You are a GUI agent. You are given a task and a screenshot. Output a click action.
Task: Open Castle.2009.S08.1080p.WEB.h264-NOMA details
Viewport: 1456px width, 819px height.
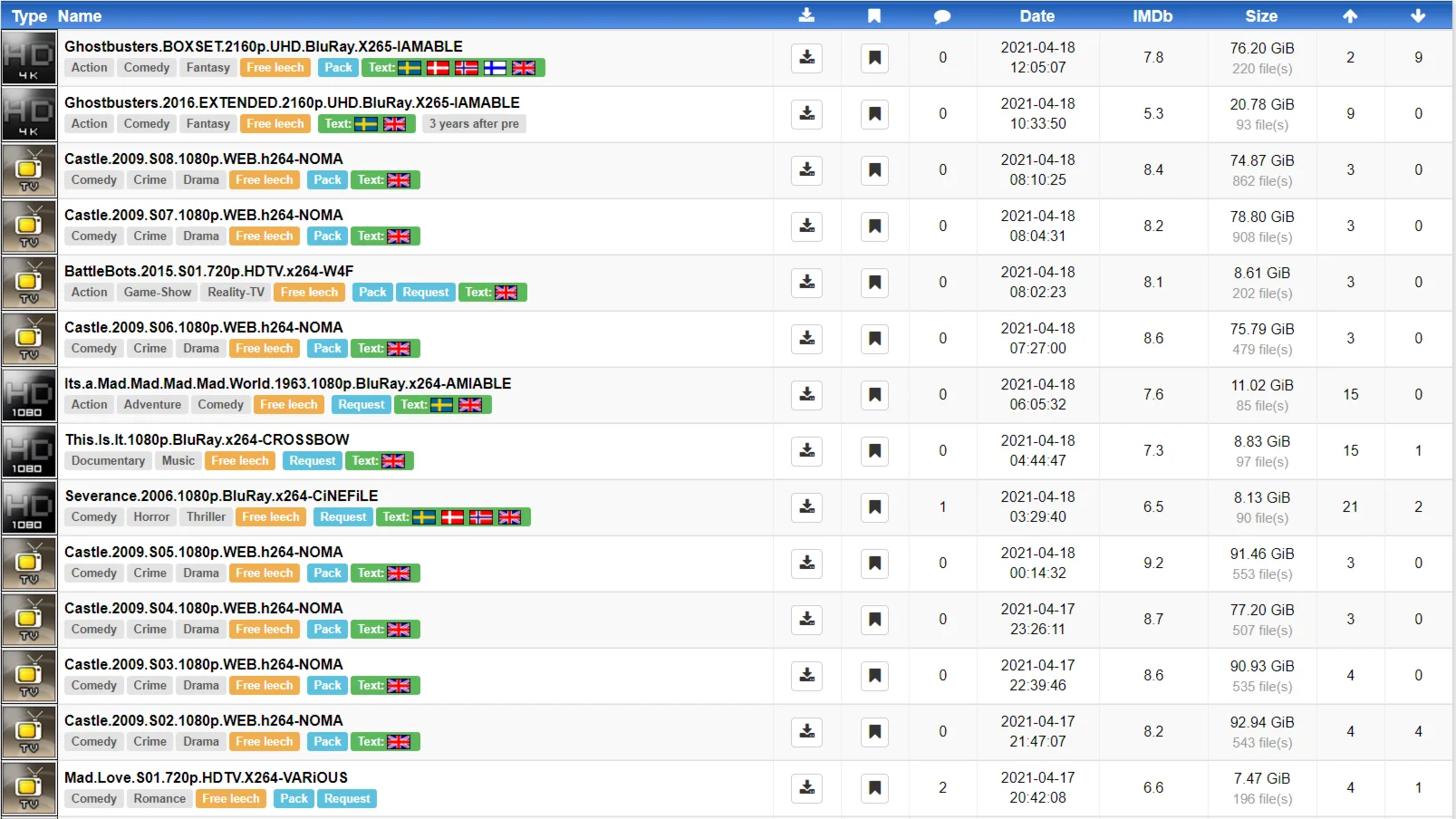click(204, 159)
